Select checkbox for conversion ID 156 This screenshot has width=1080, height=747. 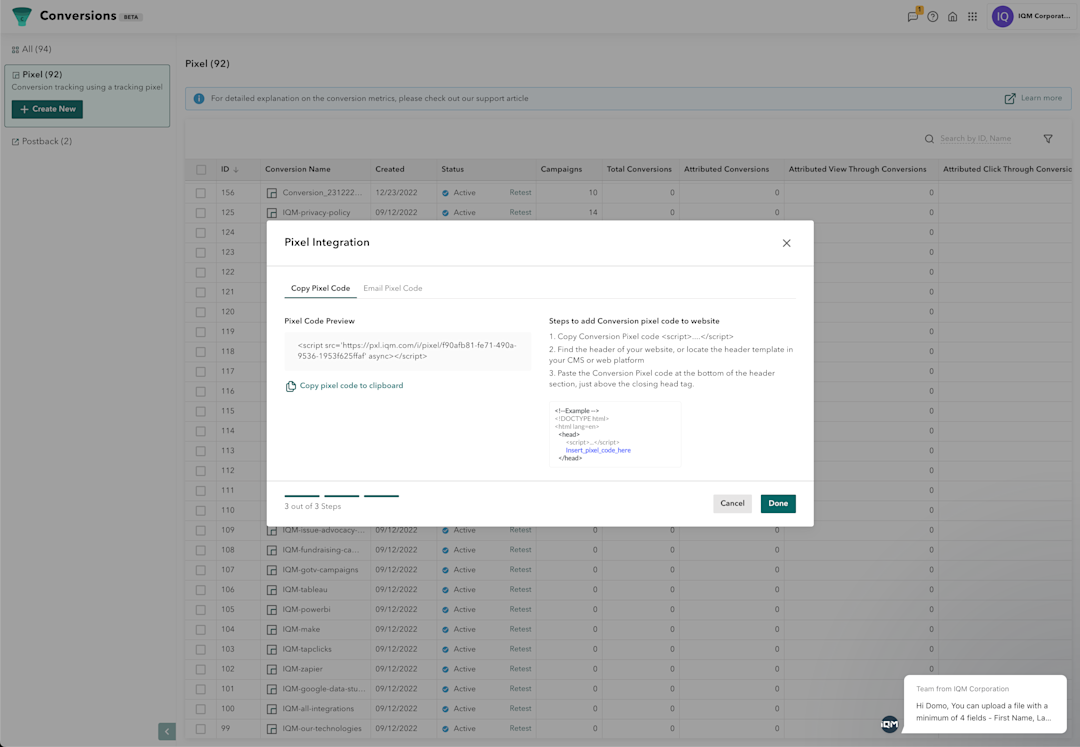(x=200, y=193)
